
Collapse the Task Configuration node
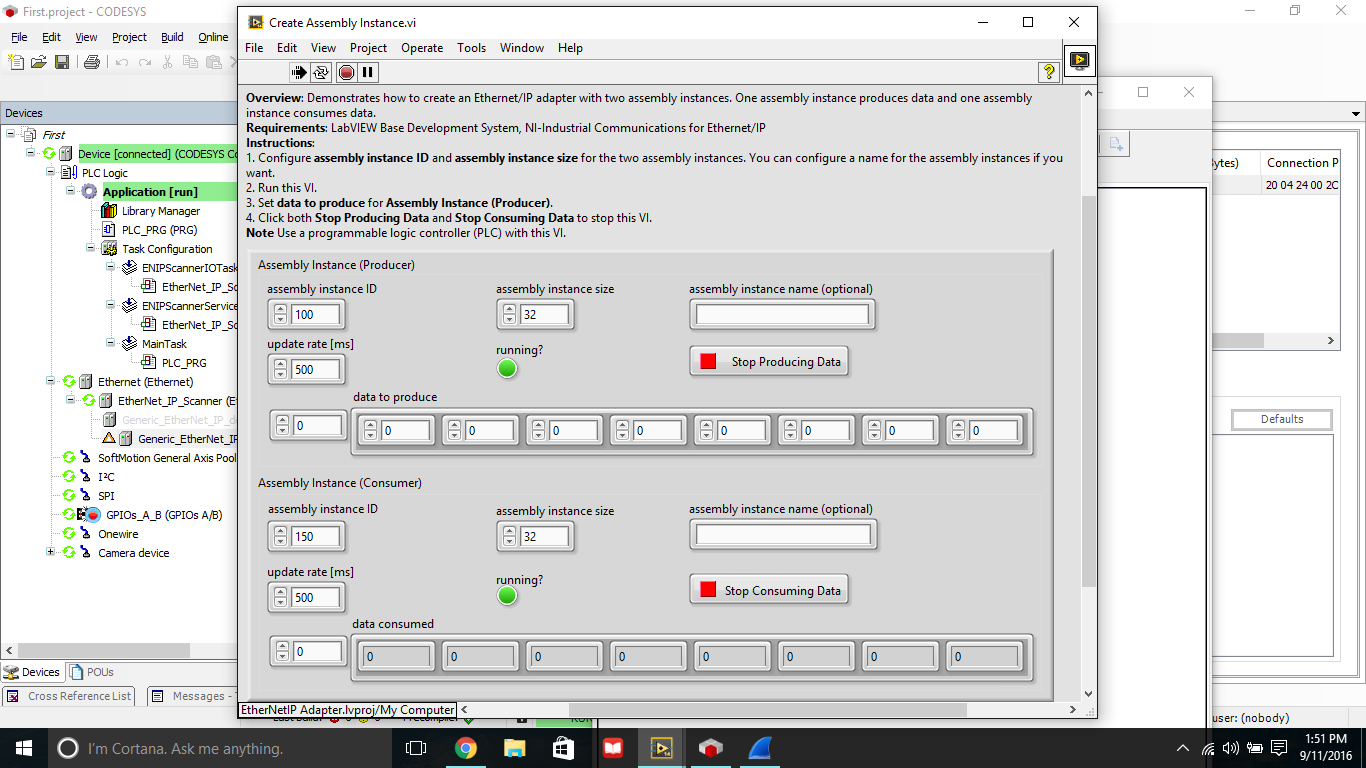click(90, 249)
